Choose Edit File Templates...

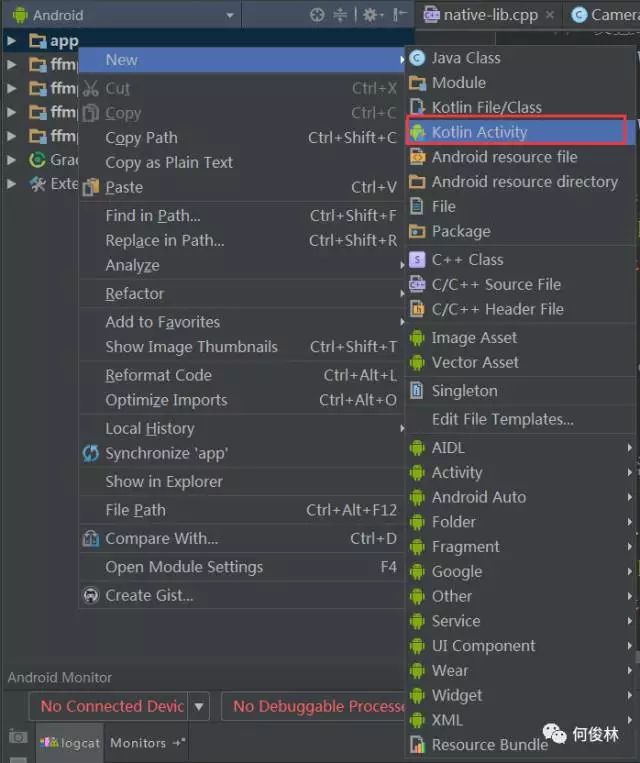point(521,419)
